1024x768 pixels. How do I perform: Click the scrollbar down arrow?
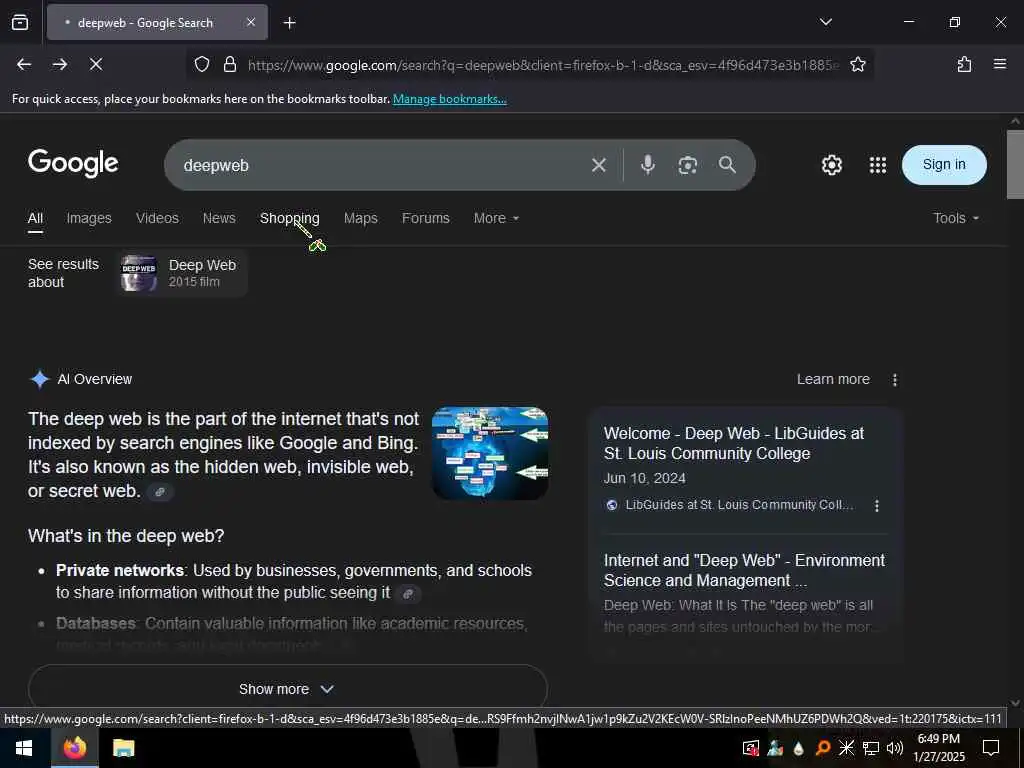coord(1015,703)
